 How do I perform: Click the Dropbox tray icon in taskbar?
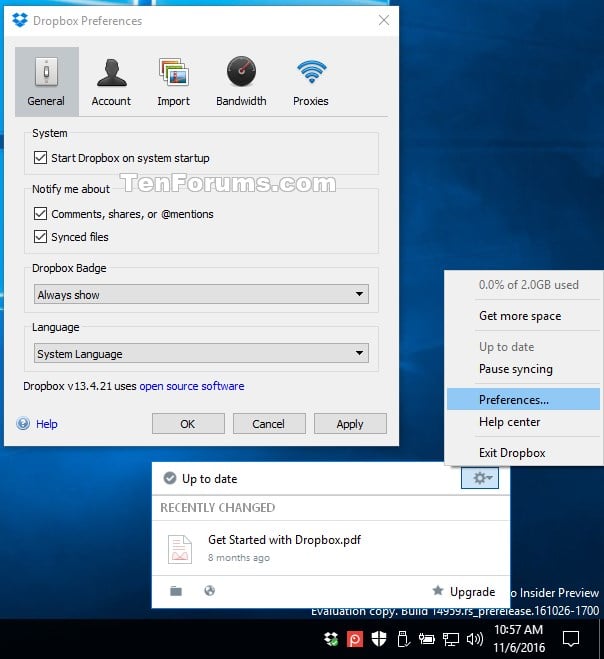click(331, 639)
